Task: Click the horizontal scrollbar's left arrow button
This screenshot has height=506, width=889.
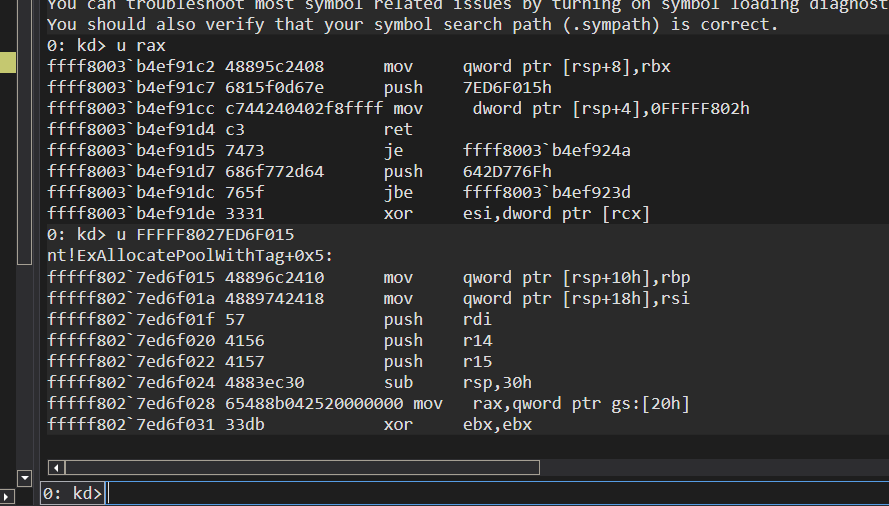Action: (56, 467)
